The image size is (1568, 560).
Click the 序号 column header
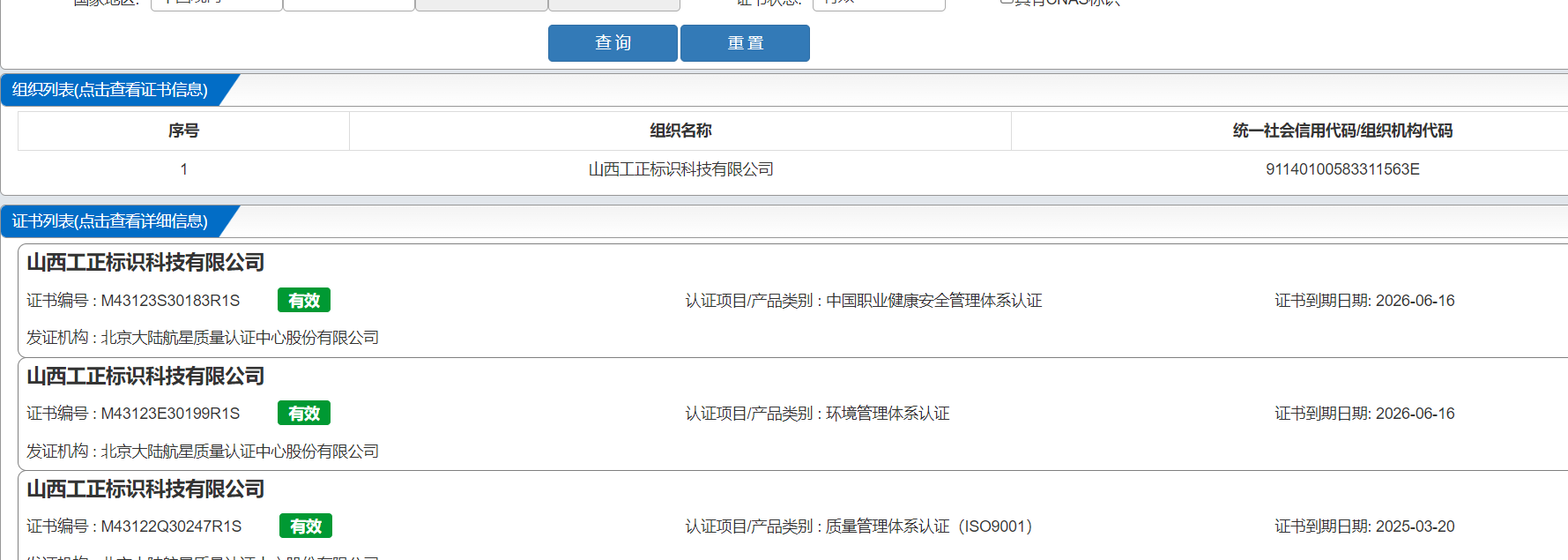[x=183, y=131]
